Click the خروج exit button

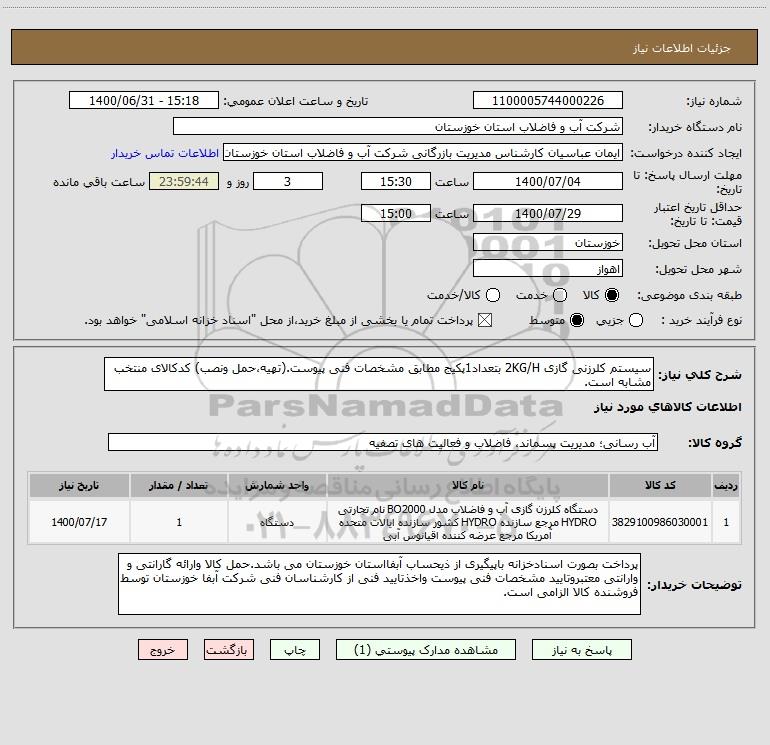[x=163, y=650]
